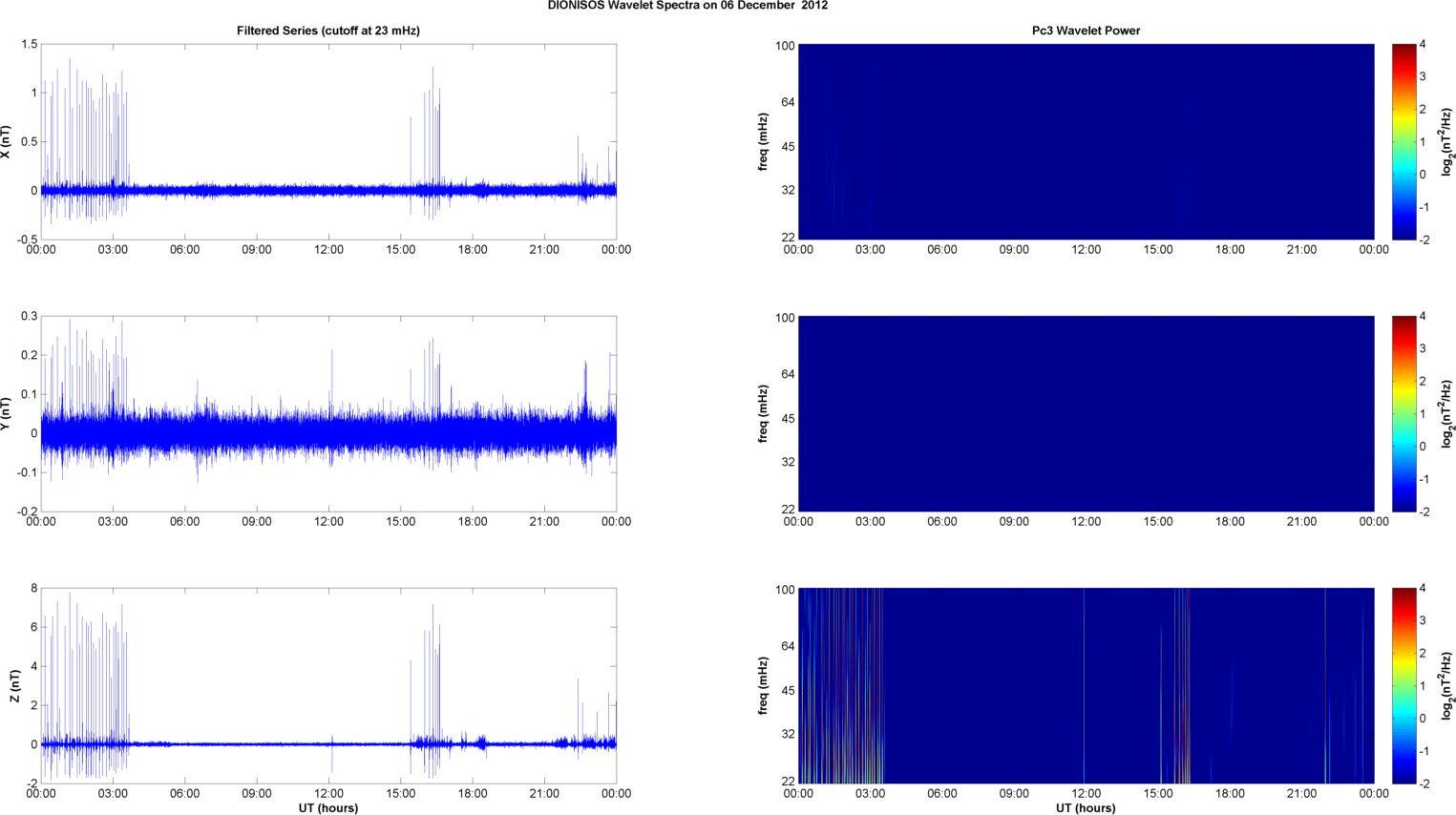1456x815 pixels.
Task: Click the 'Z (nT)' axis label
Action: [14, 686]
